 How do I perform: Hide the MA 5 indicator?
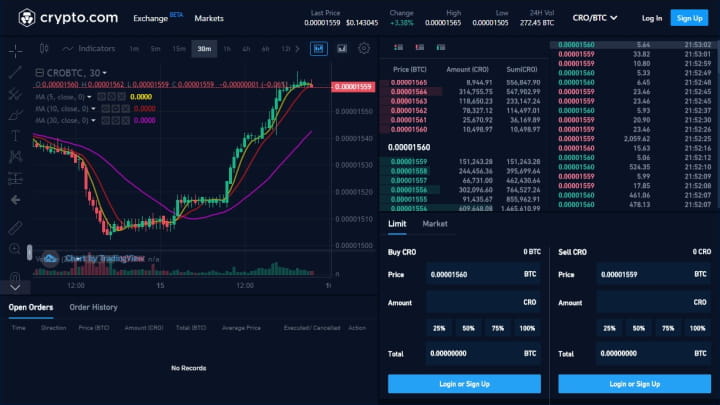point(101,97)
